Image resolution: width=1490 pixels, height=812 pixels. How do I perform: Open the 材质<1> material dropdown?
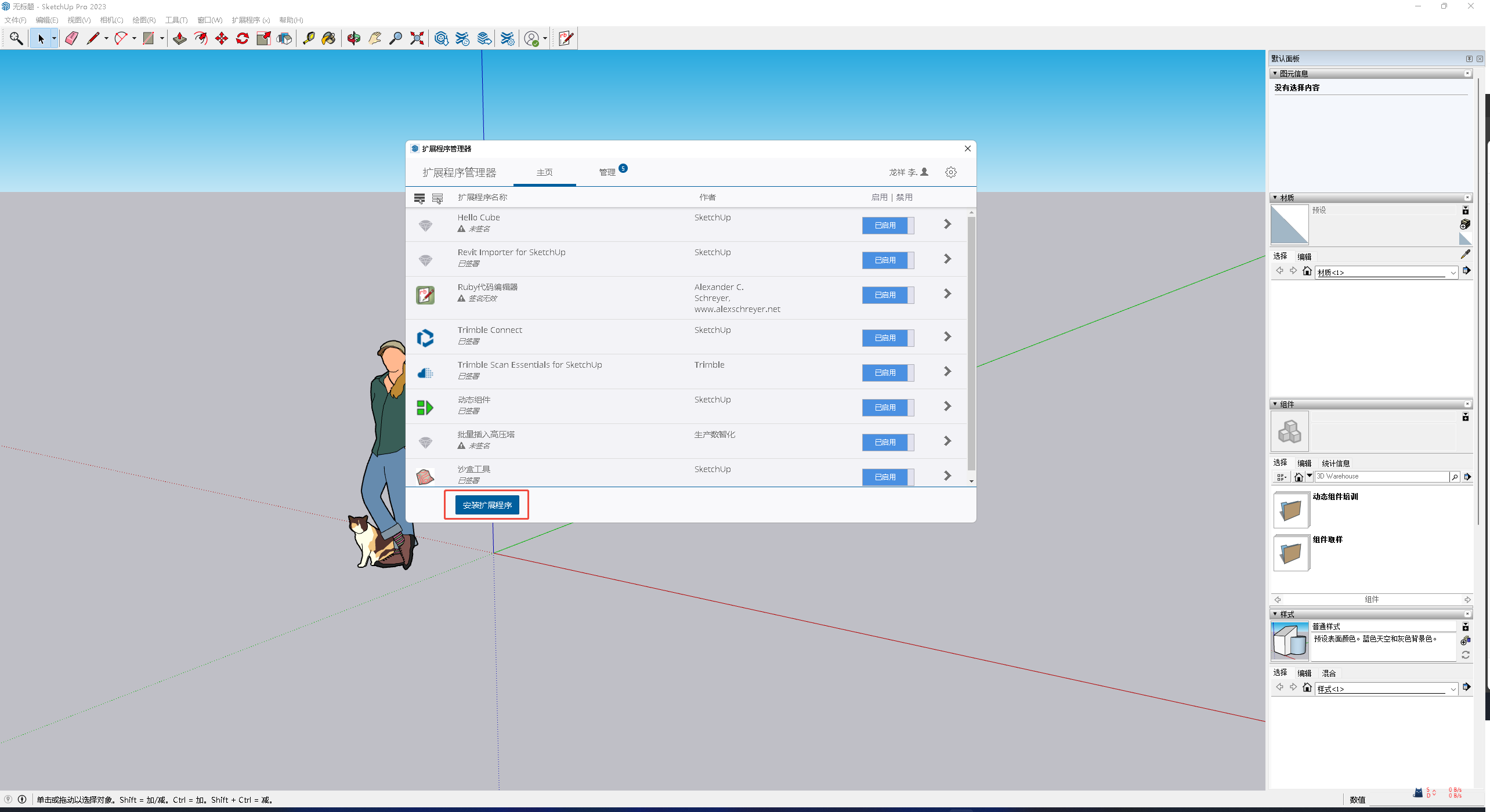(x=1453, y=273)
